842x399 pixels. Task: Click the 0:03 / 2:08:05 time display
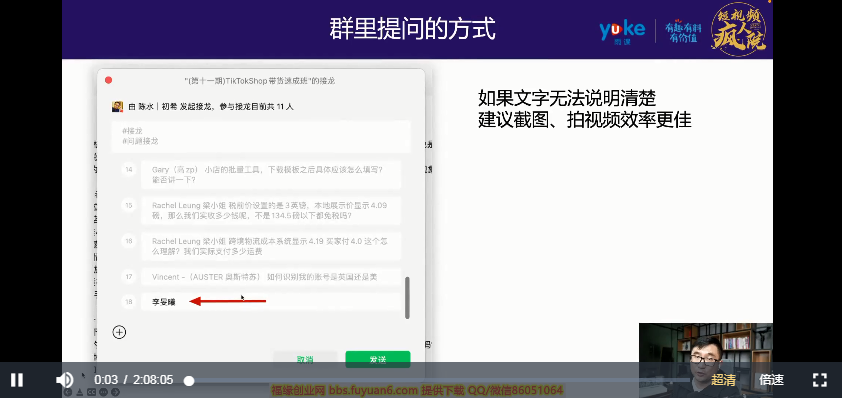134,380
